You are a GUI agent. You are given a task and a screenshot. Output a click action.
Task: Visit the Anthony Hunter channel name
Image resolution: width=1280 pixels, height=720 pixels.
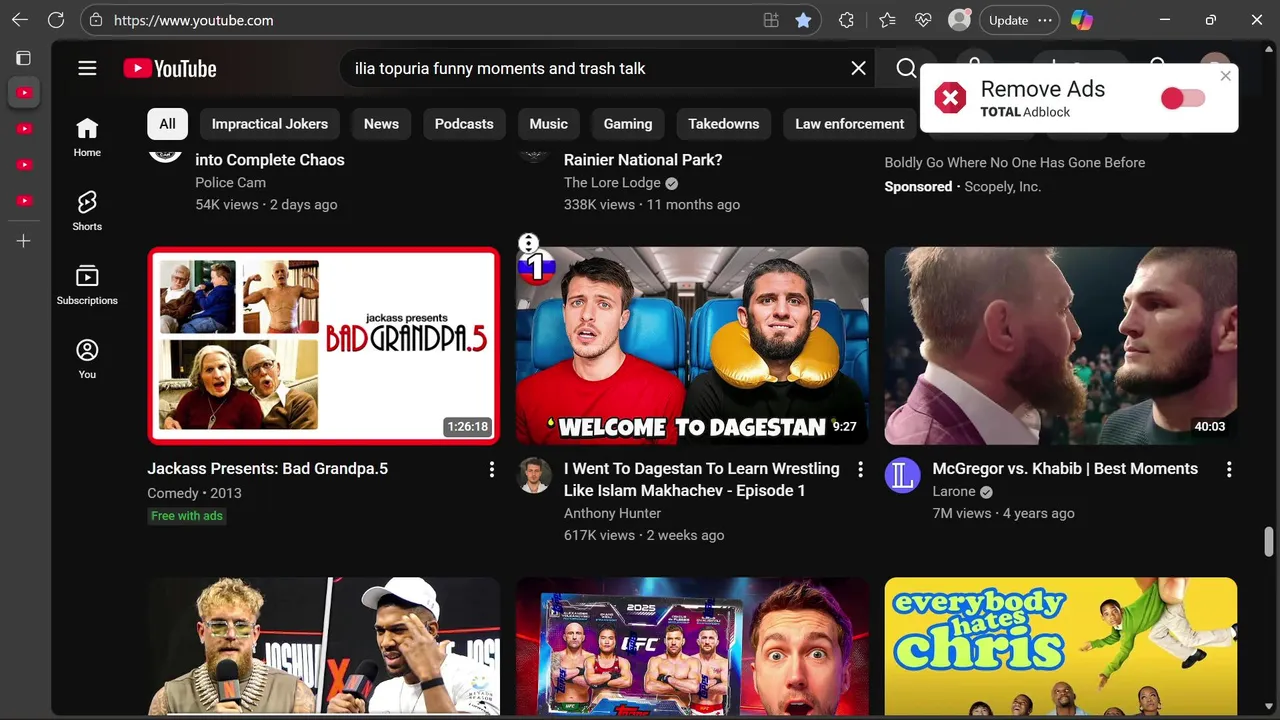[612, 513]
